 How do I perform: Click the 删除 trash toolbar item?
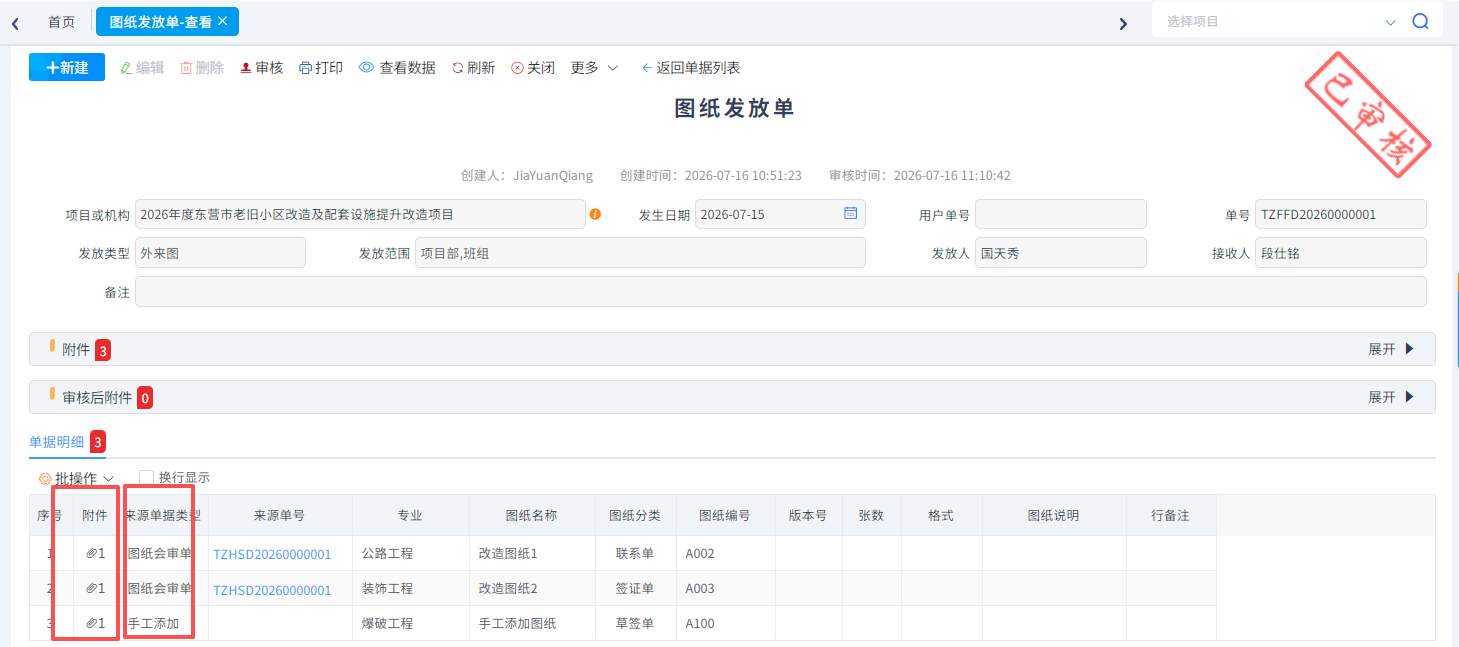click(202, 68)
